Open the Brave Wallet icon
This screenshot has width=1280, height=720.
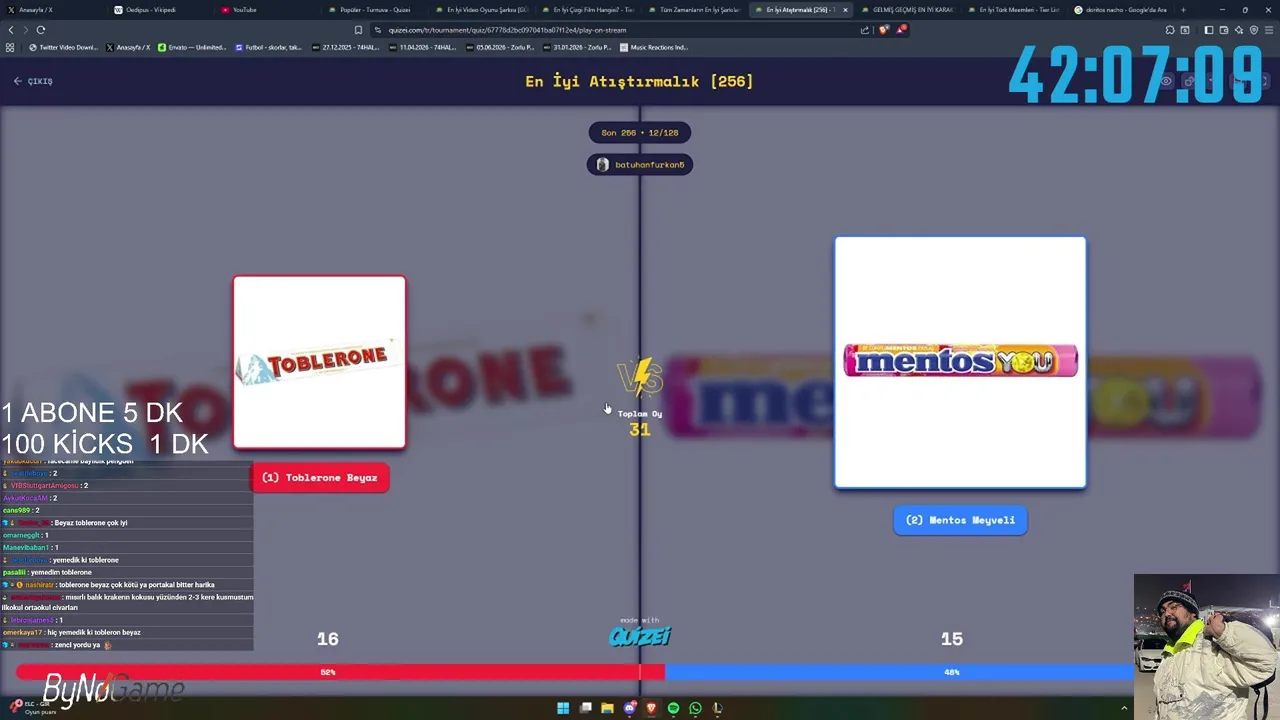1224,30
